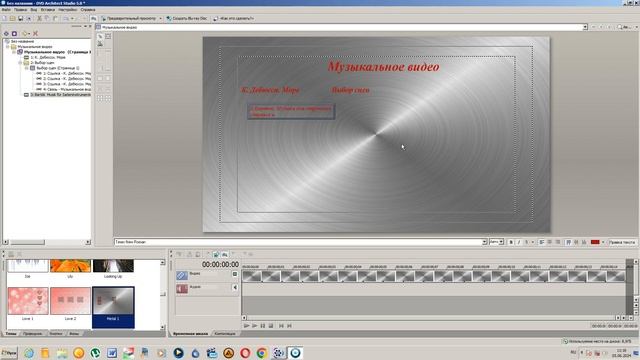Align text right
This screenshot has height=360, width=640.
coord(558,242)
